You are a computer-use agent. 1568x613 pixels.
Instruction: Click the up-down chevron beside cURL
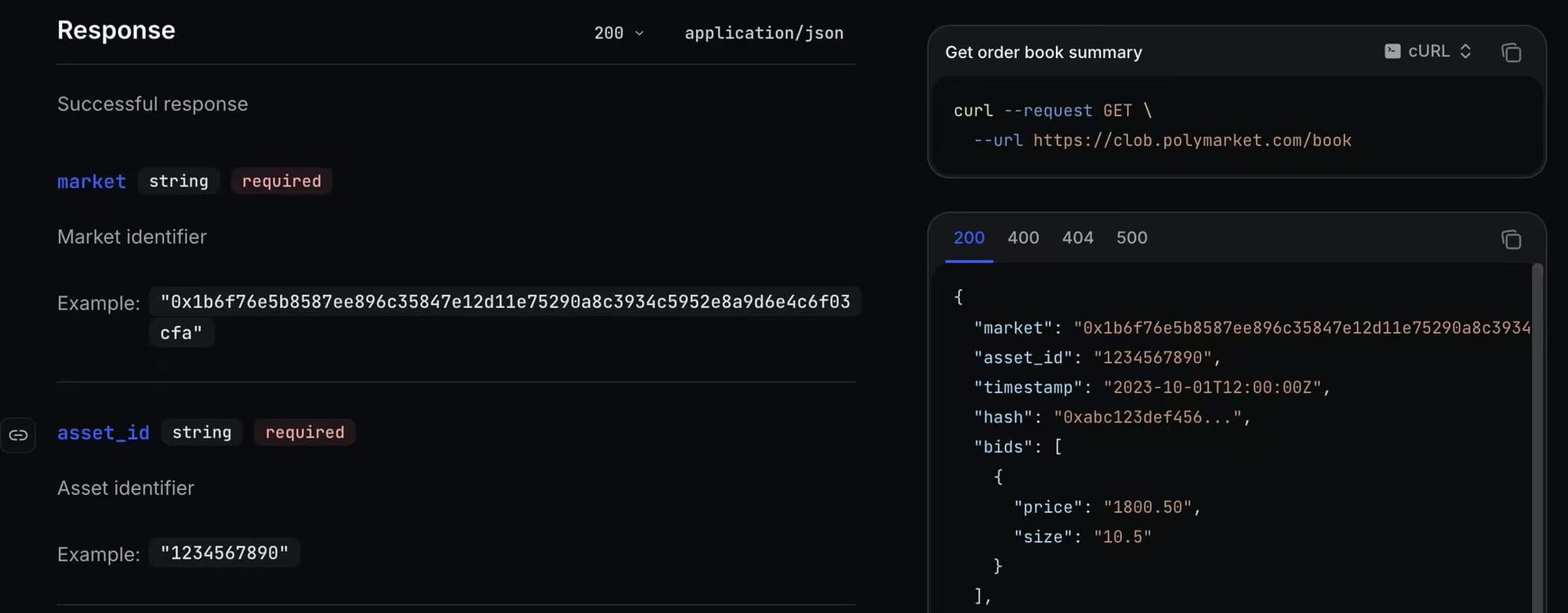point(1465,52)
